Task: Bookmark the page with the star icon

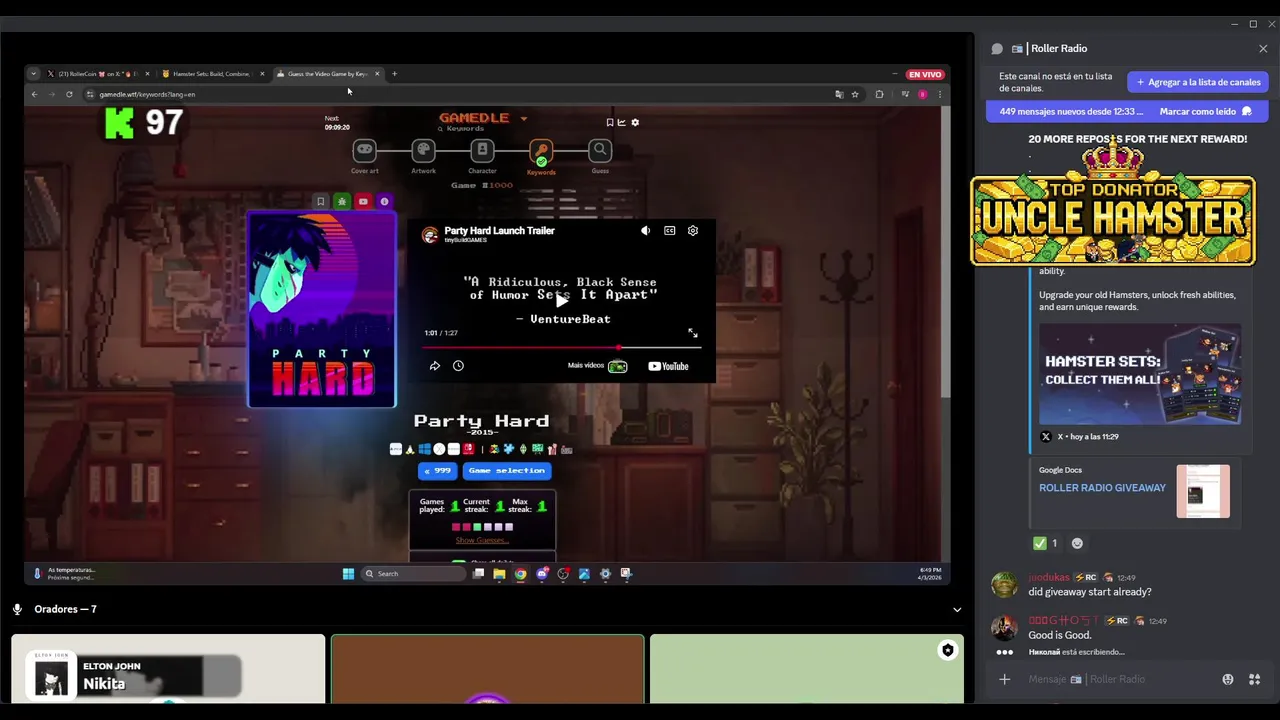Action: 855,94
